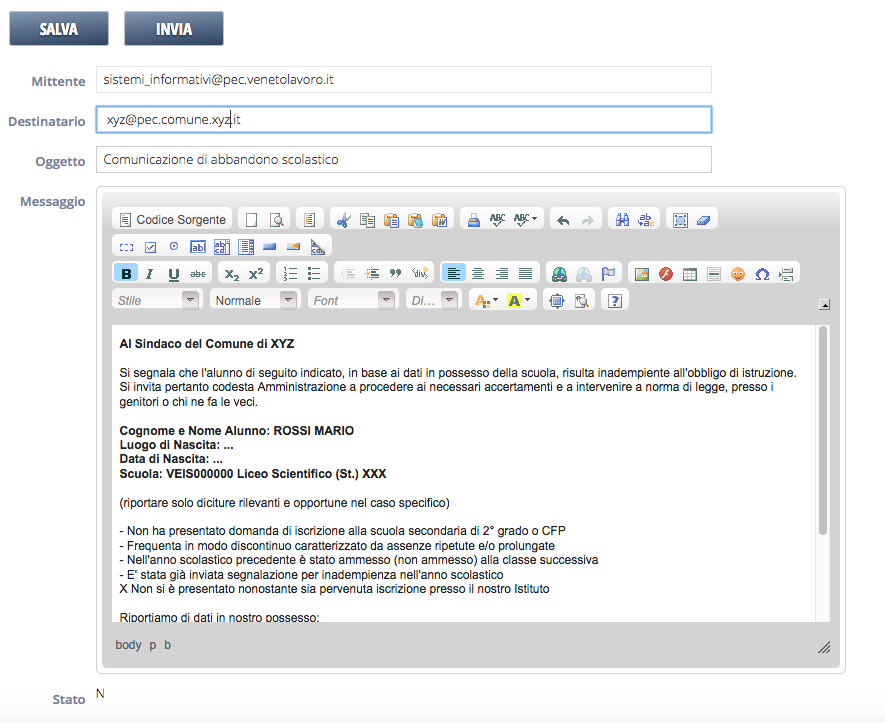Click the insert link icon
Viewport: 885px width, 723px height.
click(560, 273)
